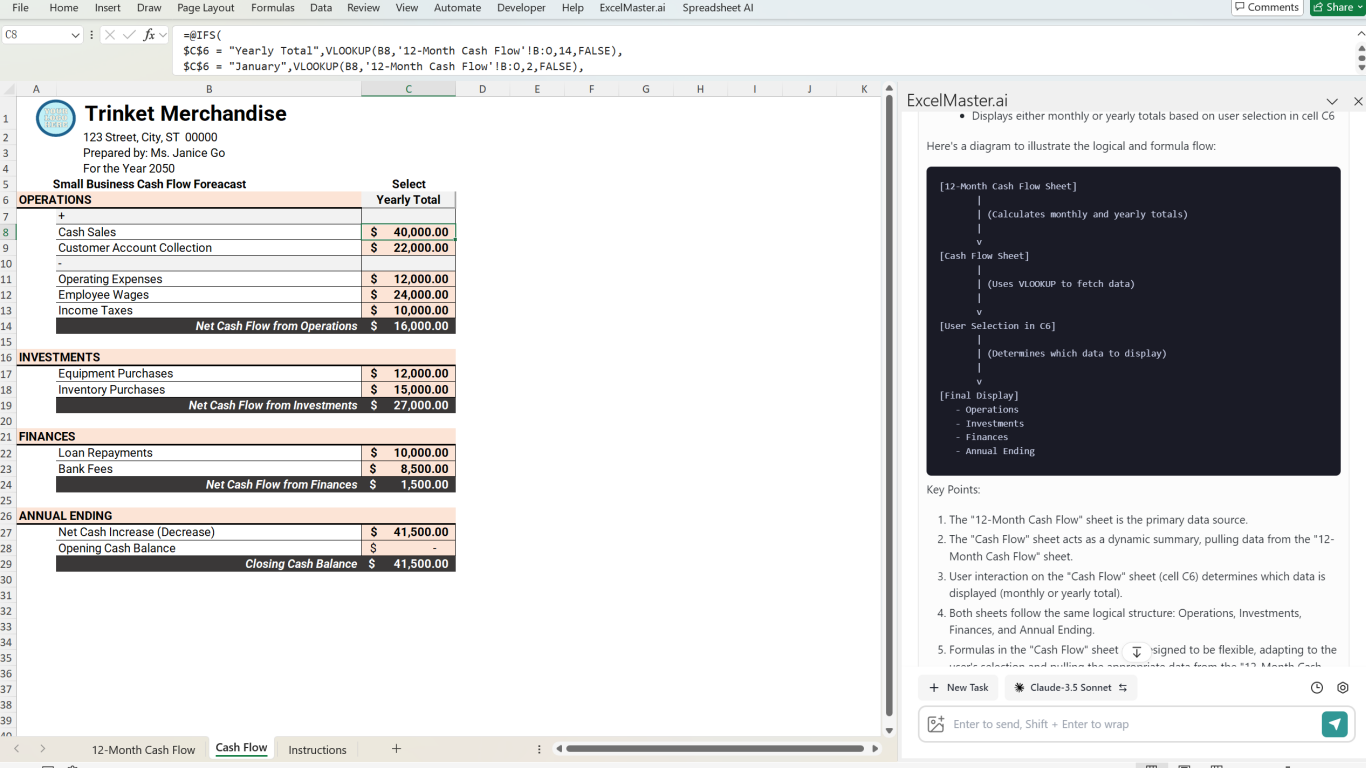The height and width of the screenshot is (768, 1366).
Task: Click the formula bar options dots
Action: click(92, 35)
